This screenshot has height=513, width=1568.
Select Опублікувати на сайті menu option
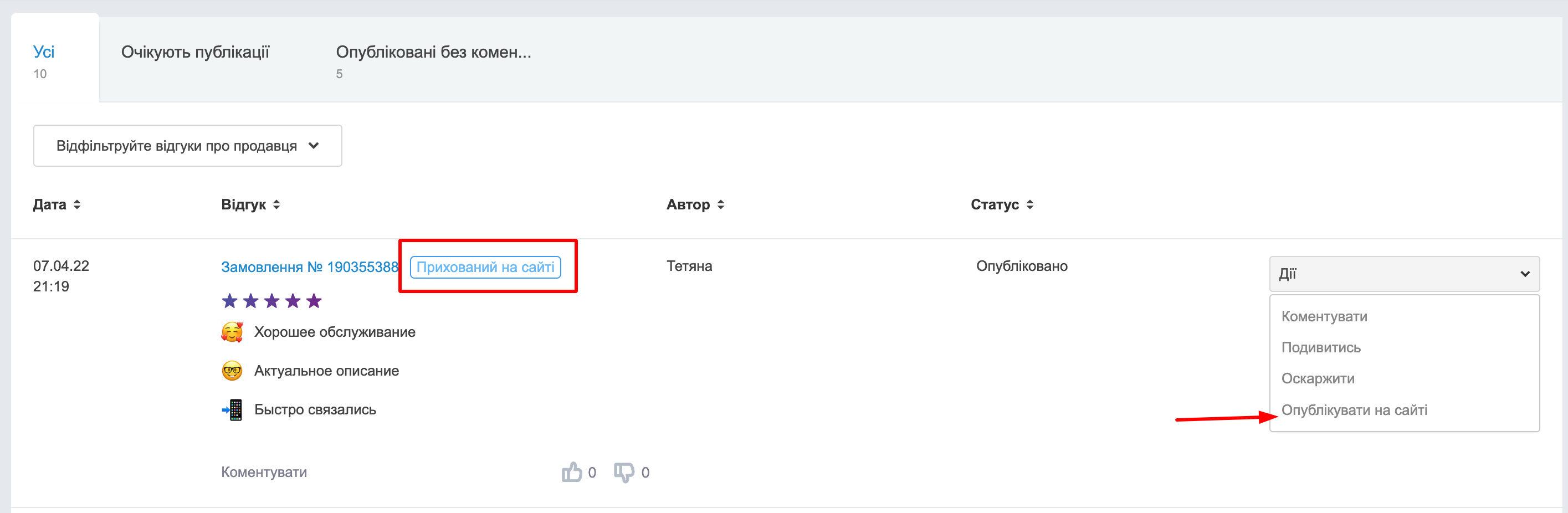[x=1354, y=409]
